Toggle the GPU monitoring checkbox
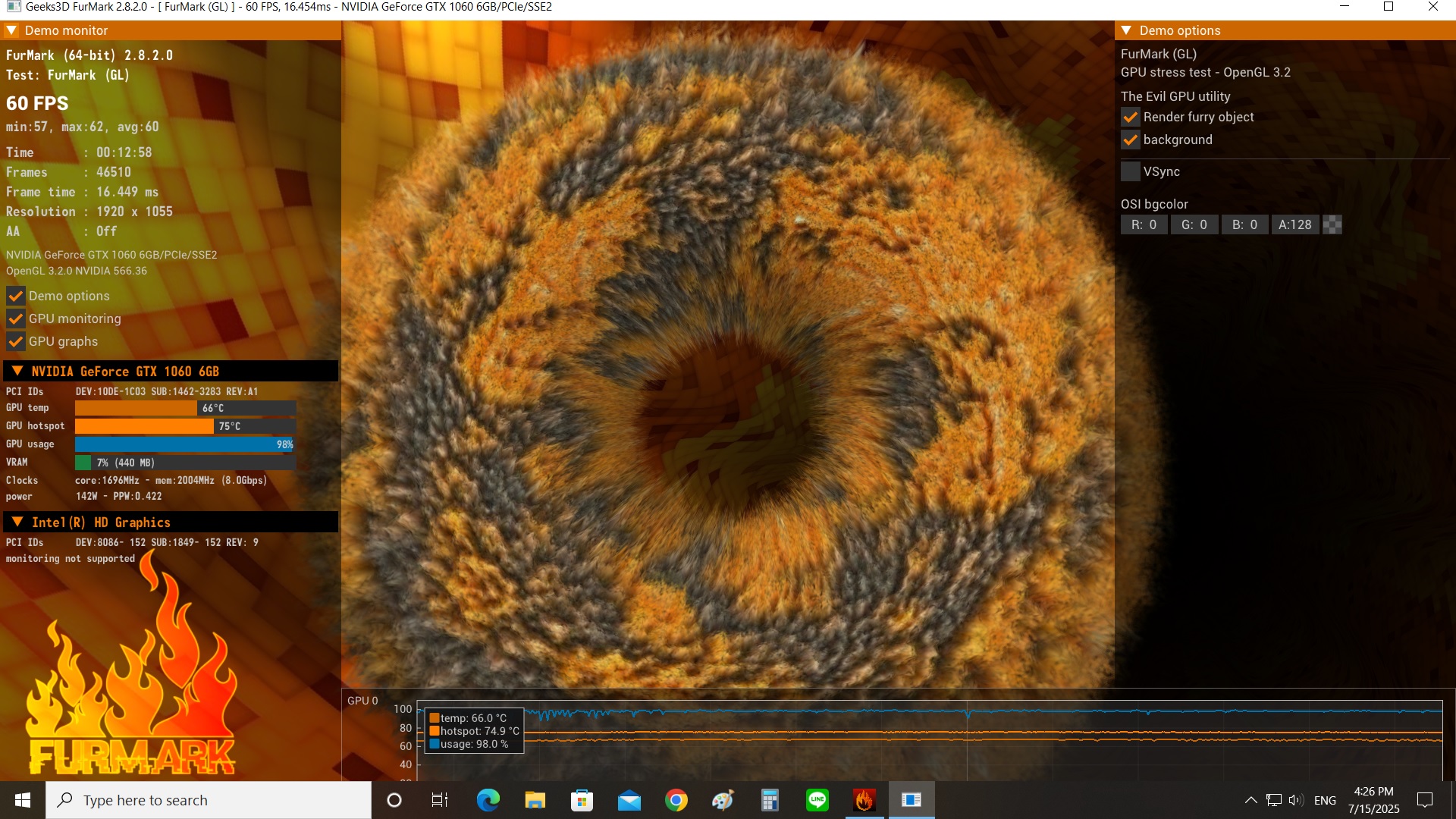This screenshot has width=1456, height=819. pos(15,319)
